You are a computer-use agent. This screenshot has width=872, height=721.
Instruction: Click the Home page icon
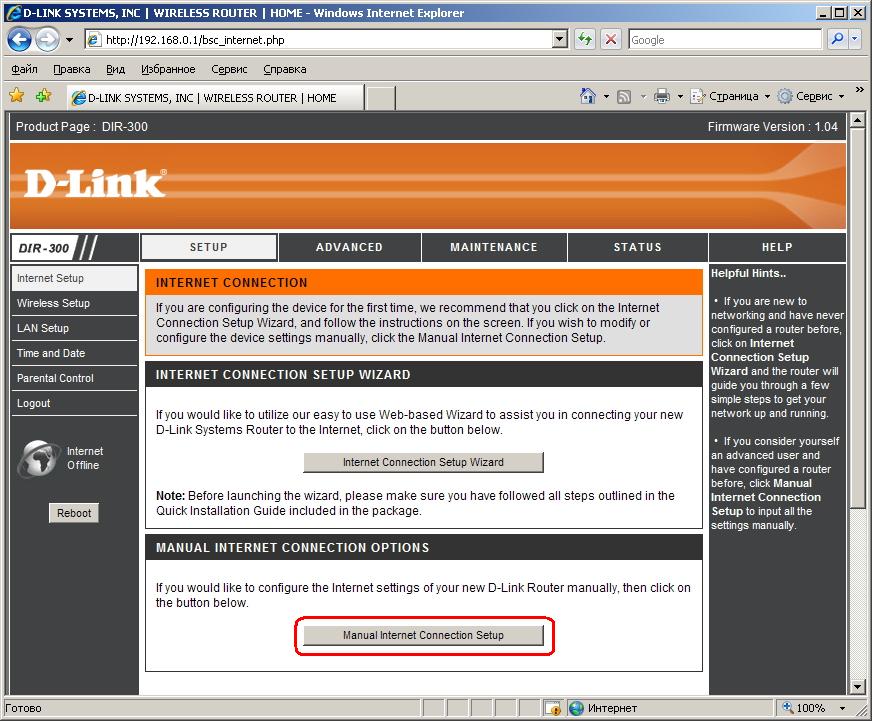589,96
